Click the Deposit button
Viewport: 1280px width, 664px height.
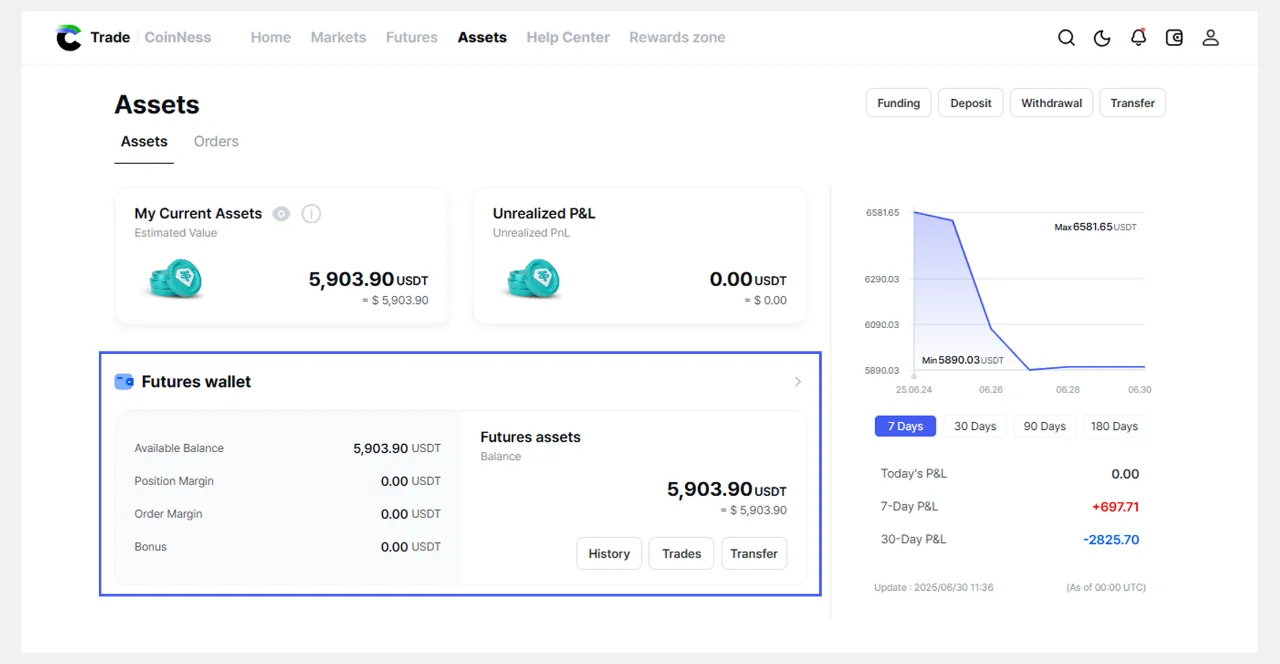970,103
